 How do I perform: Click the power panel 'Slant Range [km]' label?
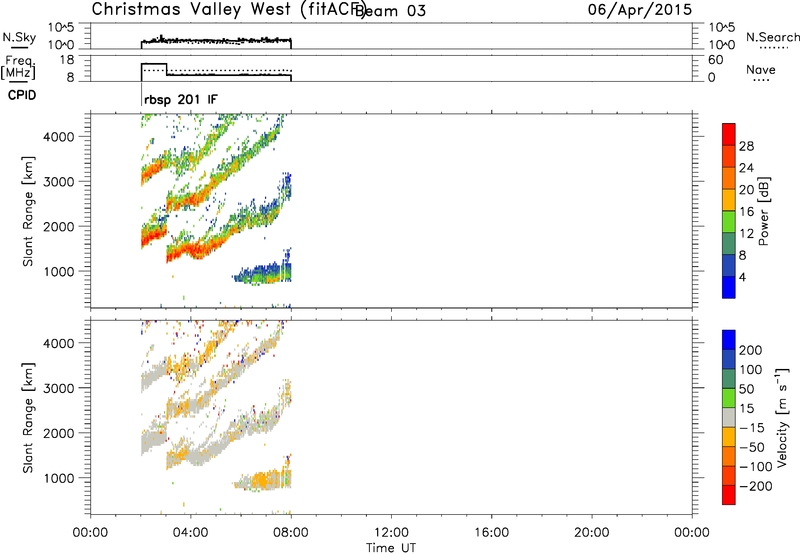(x=28, y=211)
